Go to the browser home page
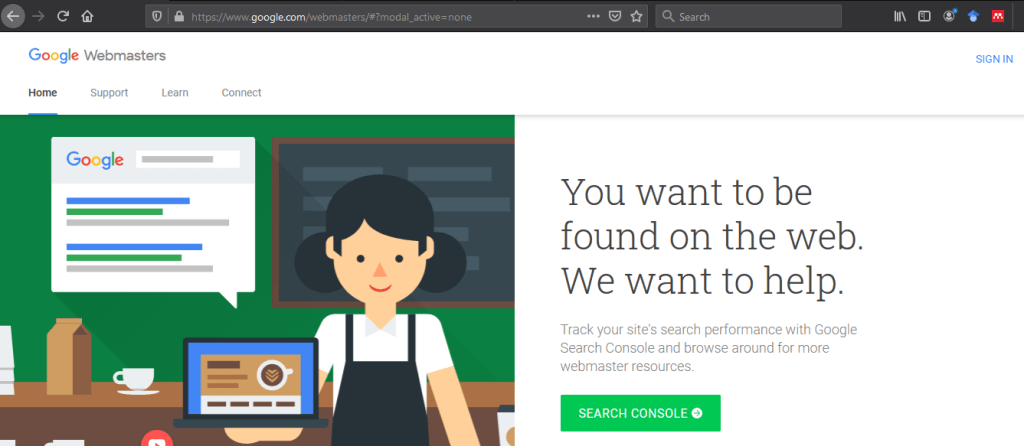The height and width of the screenshot is (446, 1024). 87,16
